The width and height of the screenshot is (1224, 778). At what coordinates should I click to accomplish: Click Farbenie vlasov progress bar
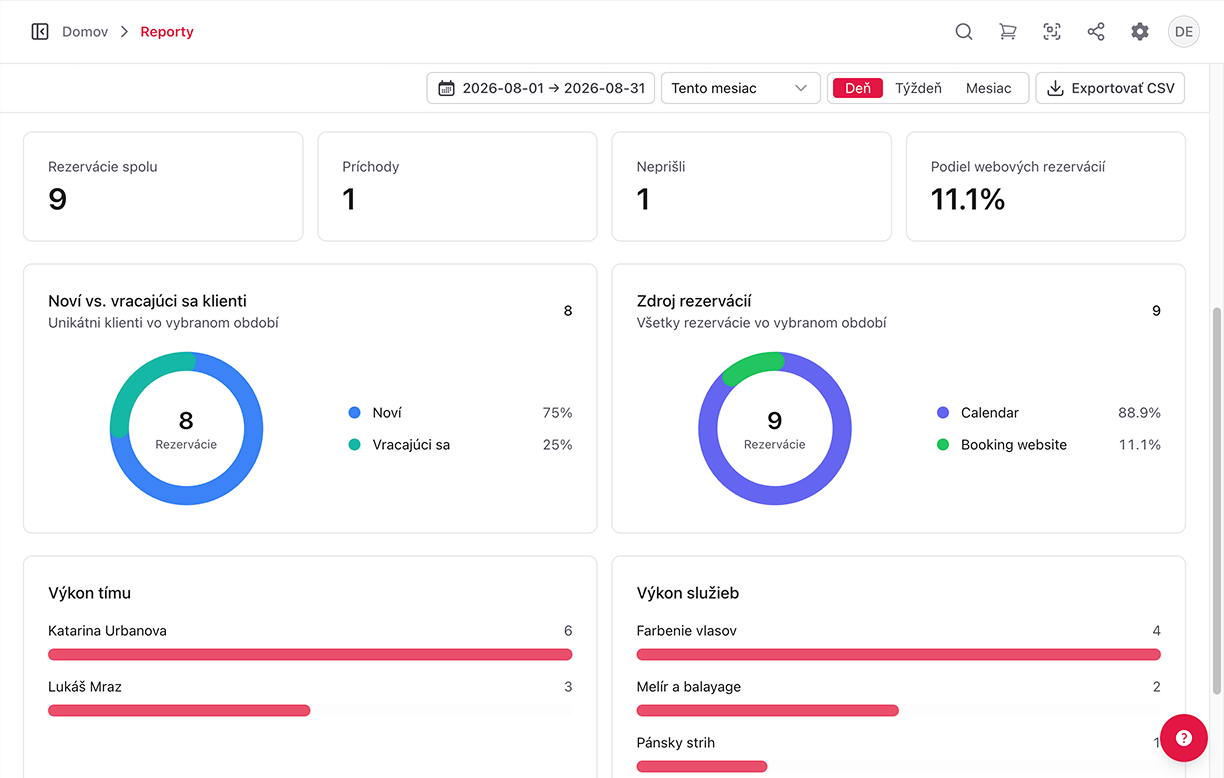click(899, 654)
